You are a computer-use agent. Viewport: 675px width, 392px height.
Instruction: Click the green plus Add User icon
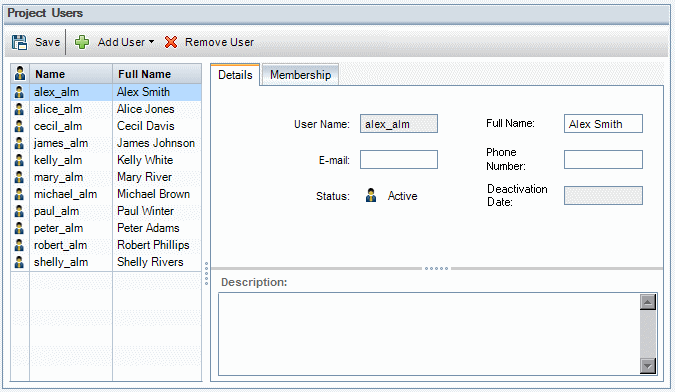pyautogui.click(x=82, y=42)
